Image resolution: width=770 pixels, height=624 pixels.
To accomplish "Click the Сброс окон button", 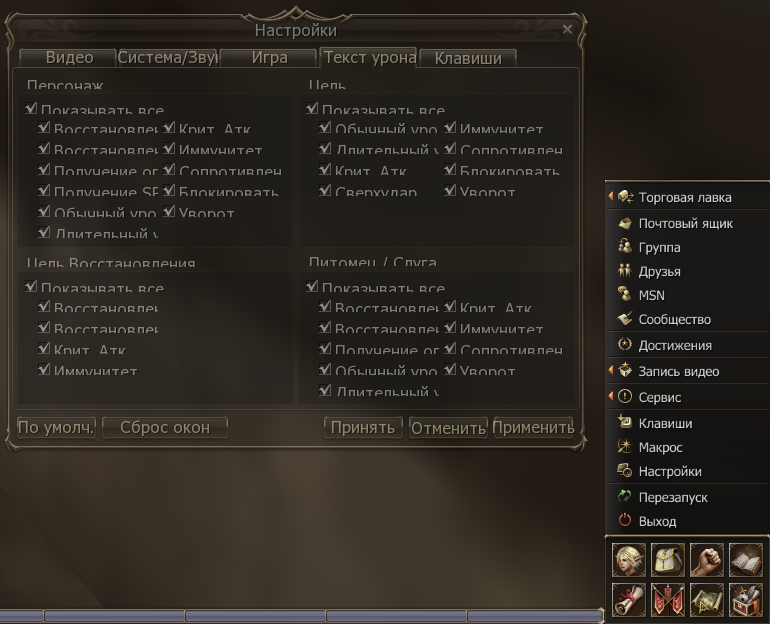I will click(165, 428).
